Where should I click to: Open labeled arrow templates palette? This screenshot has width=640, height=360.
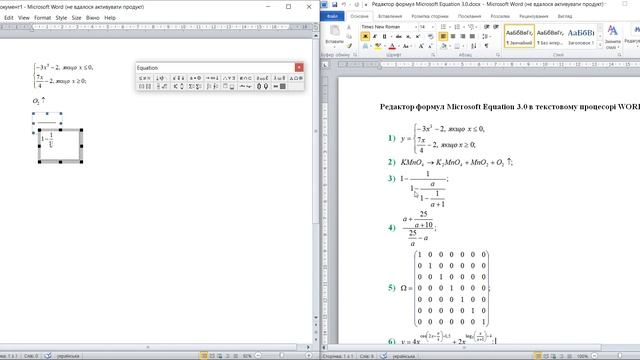click(x=245, y=87)
